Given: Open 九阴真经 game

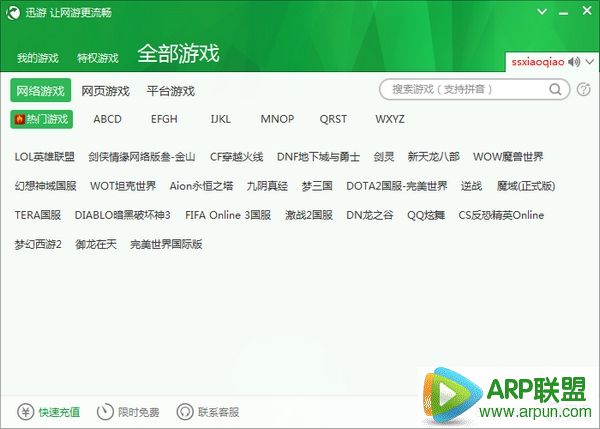Looking at the screenshot, I should (267, 186).
